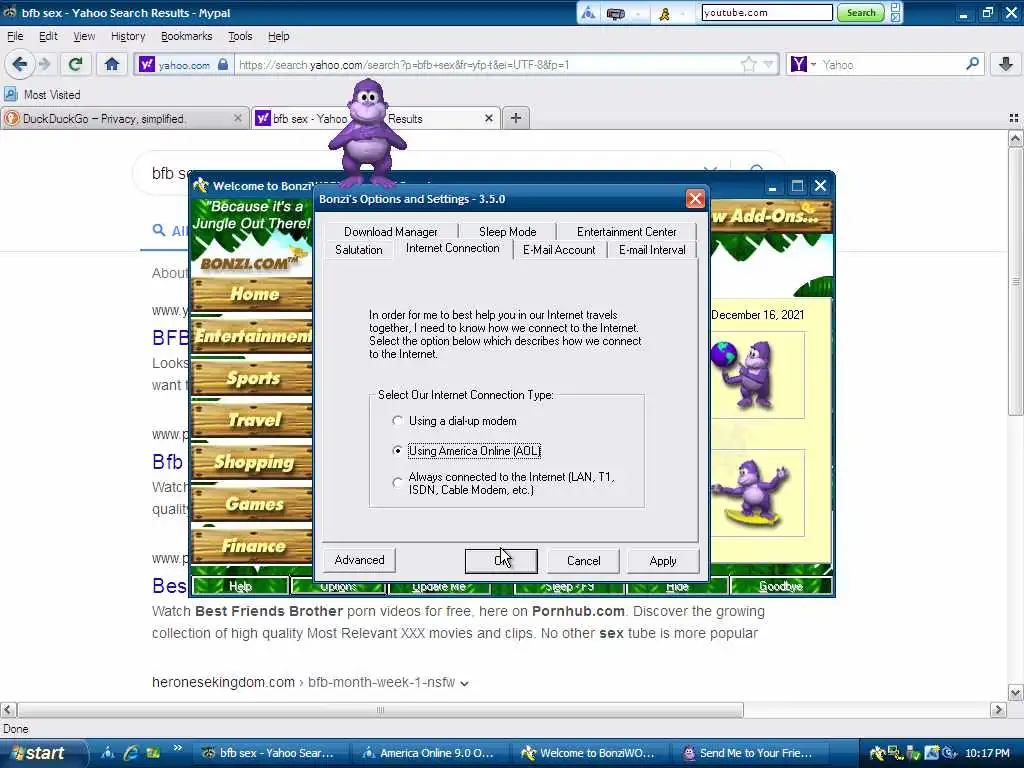Open Finance section in Bonzi window

coord(251,545)
